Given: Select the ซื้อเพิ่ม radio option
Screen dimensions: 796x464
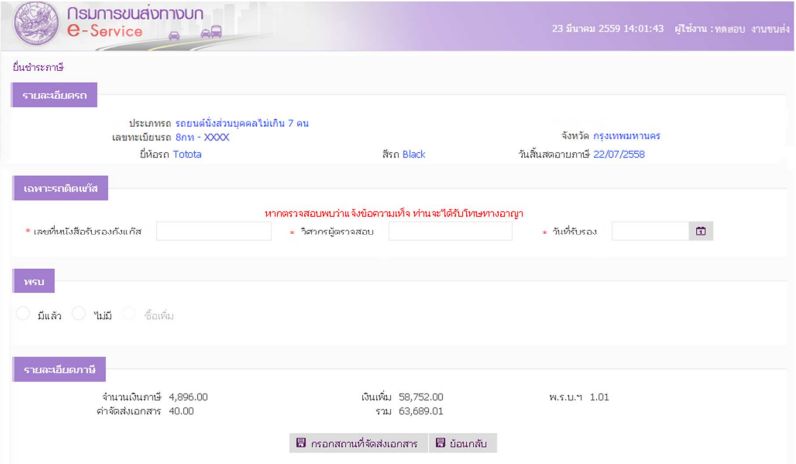Looking at the screenshot, I should (x=128, y=314).
